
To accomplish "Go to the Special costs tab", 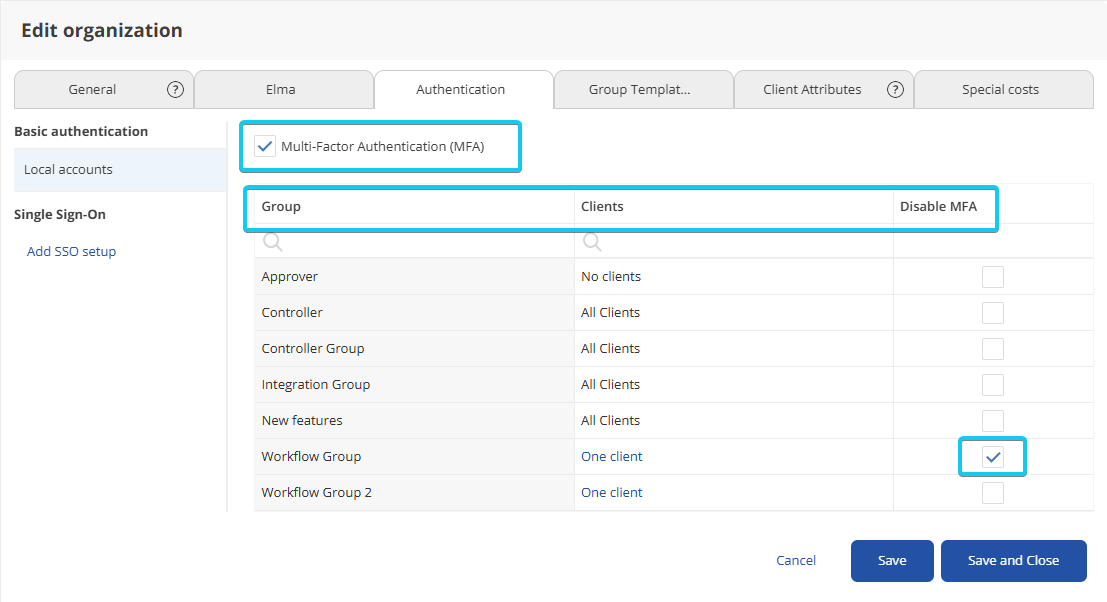I will coord(1004,90).
